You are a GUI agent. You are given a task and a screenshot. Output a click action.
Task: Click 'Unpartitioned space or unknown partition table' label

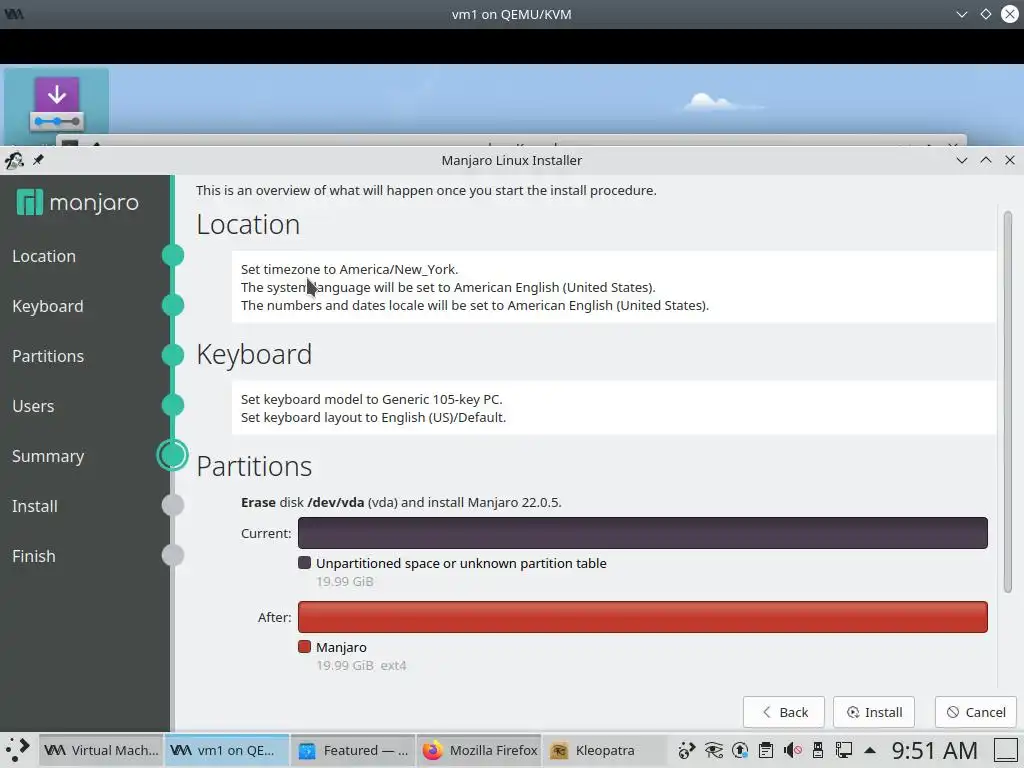[x=461, y=563]
